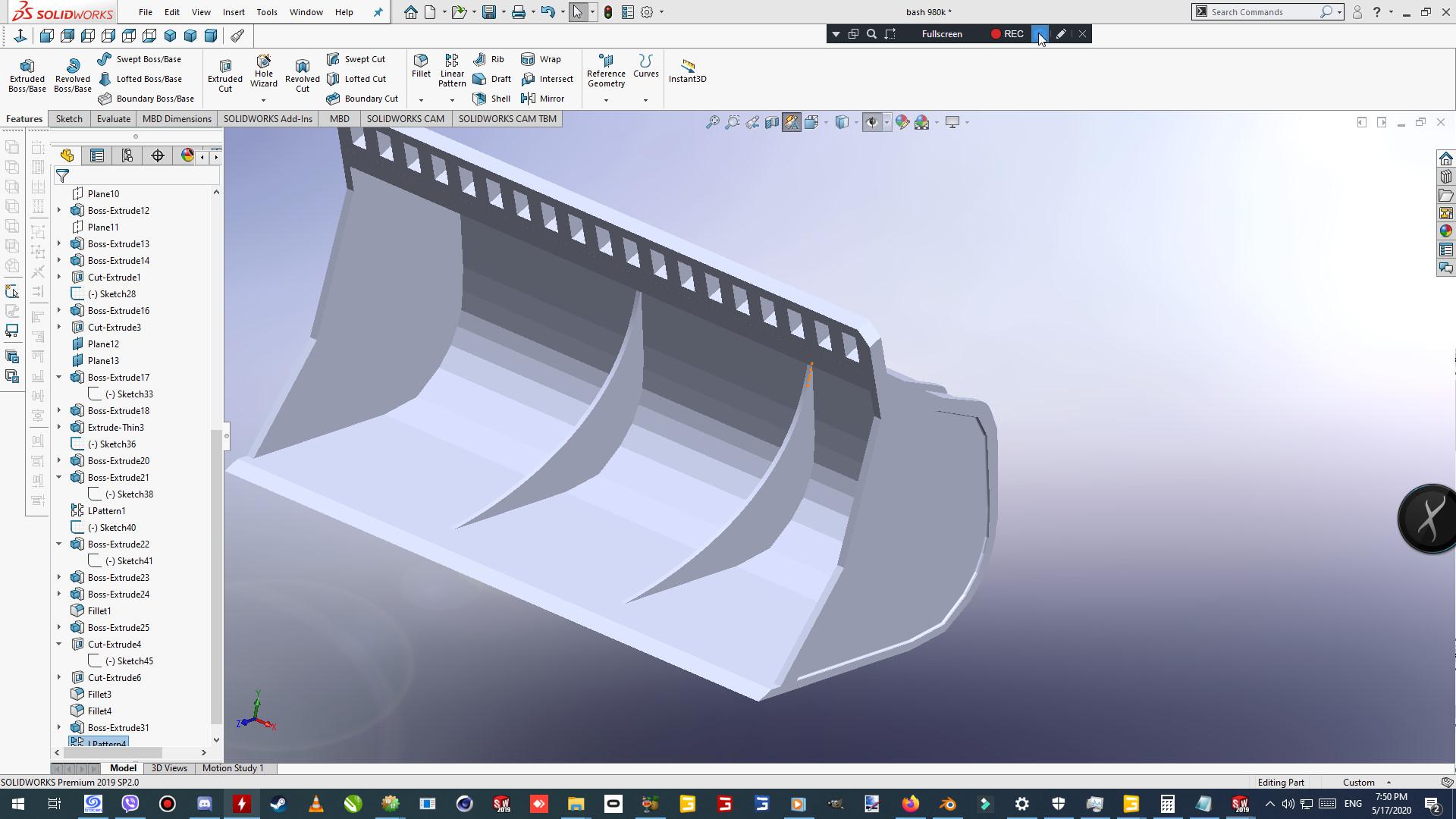Activate the Shell feature tool
The image size is (1456, 819).
click(x=491, y=99)
